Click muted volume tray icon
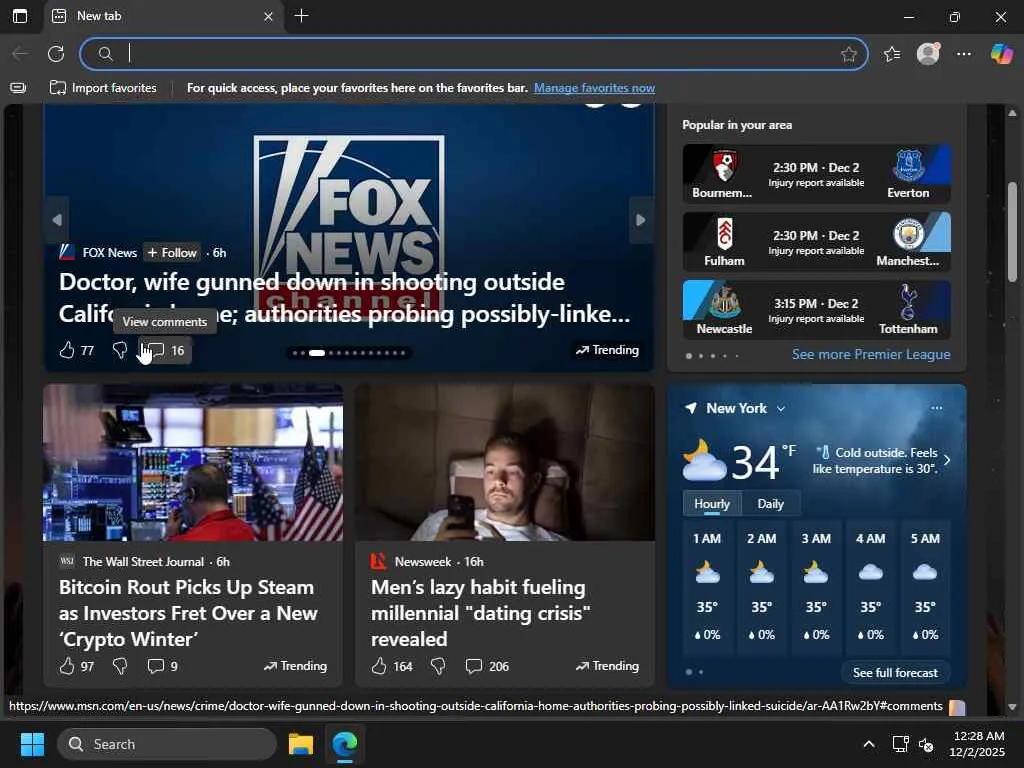Screen dimensions: 1024x768 tap(926, 744)
